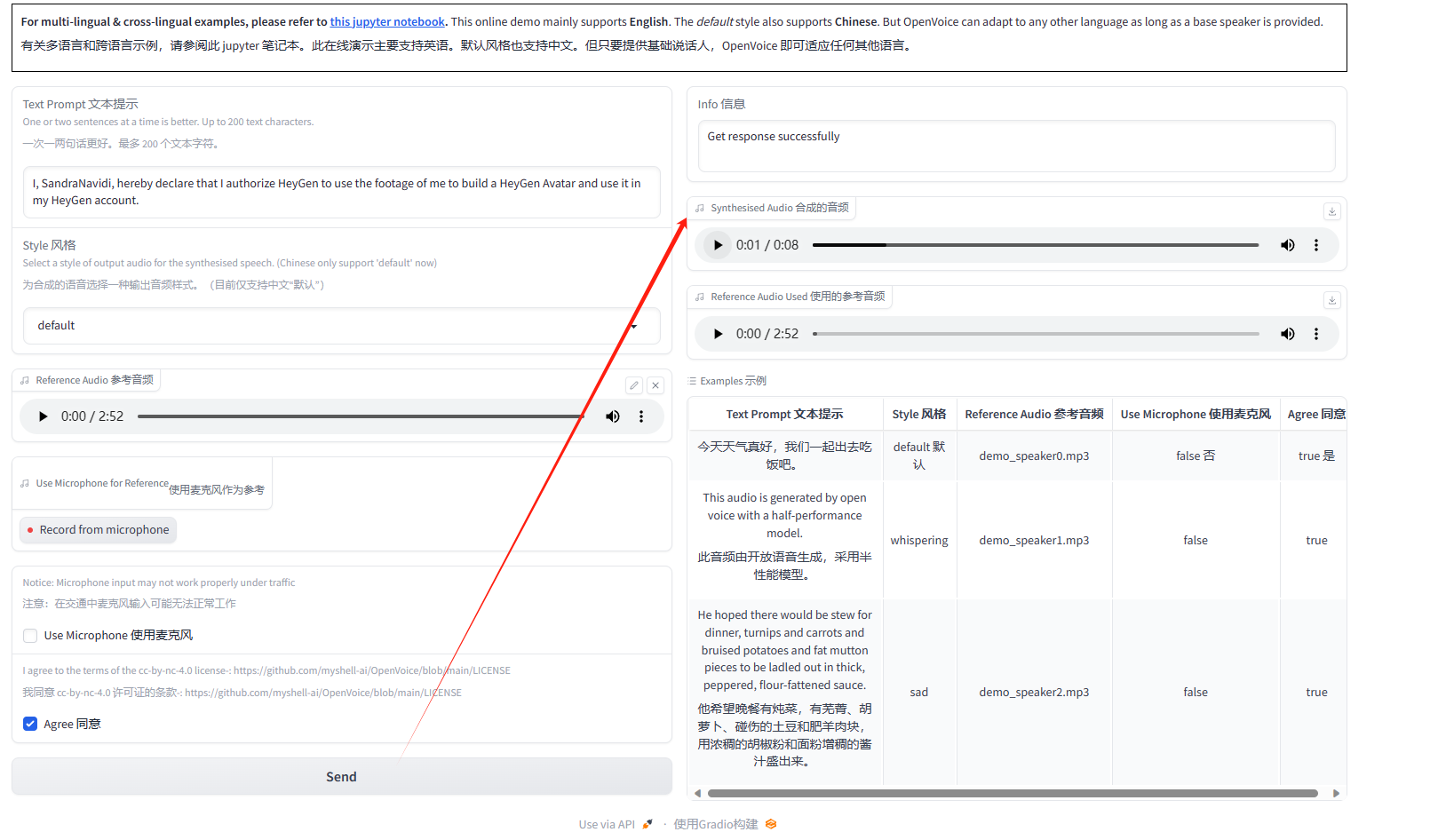The width and height of the screenshot is (1438, 840).
Task: Select the default 默认 style example cell
Action: click(x=919, y=456)
